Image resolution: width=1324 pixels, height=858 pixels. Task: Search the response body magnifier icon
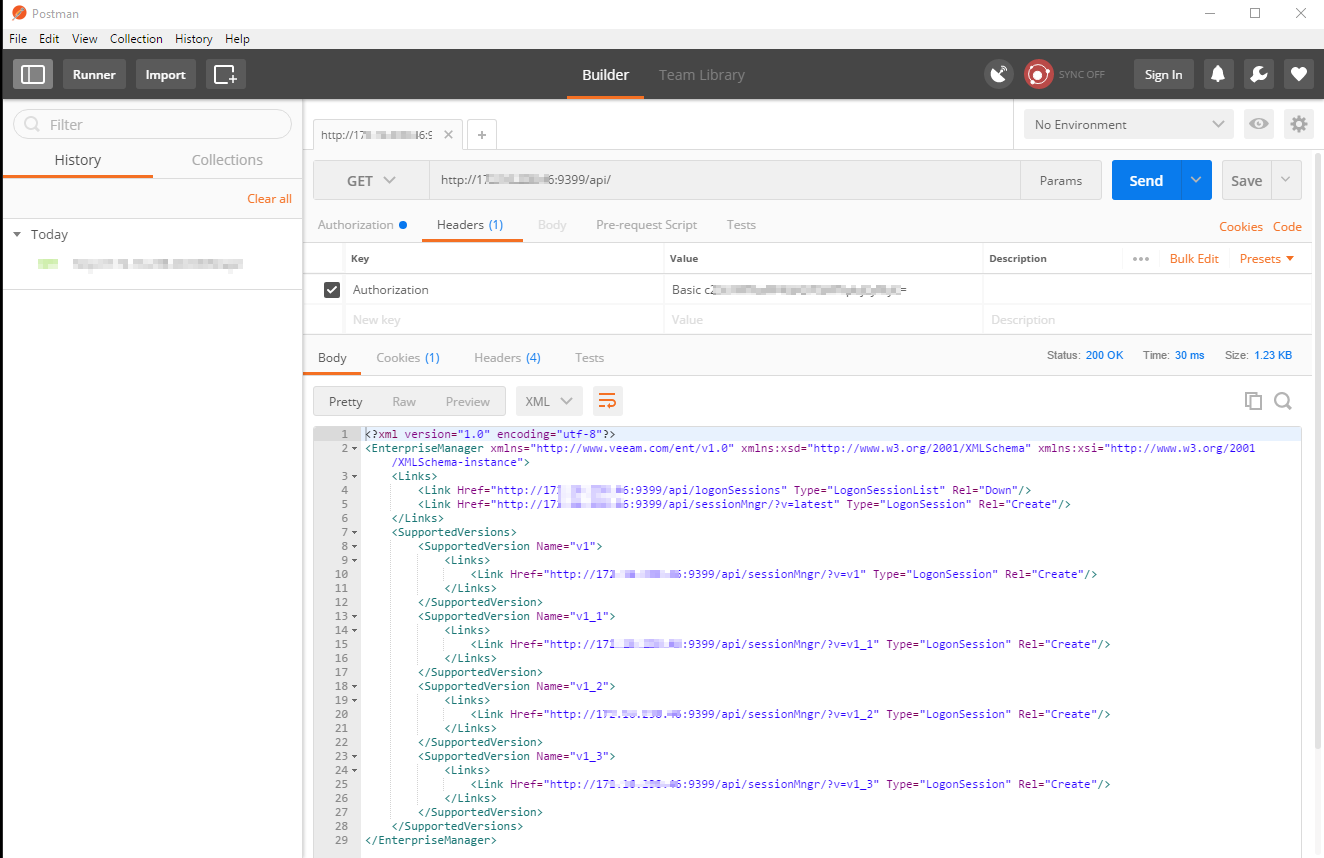click(x=1283, y=401)
